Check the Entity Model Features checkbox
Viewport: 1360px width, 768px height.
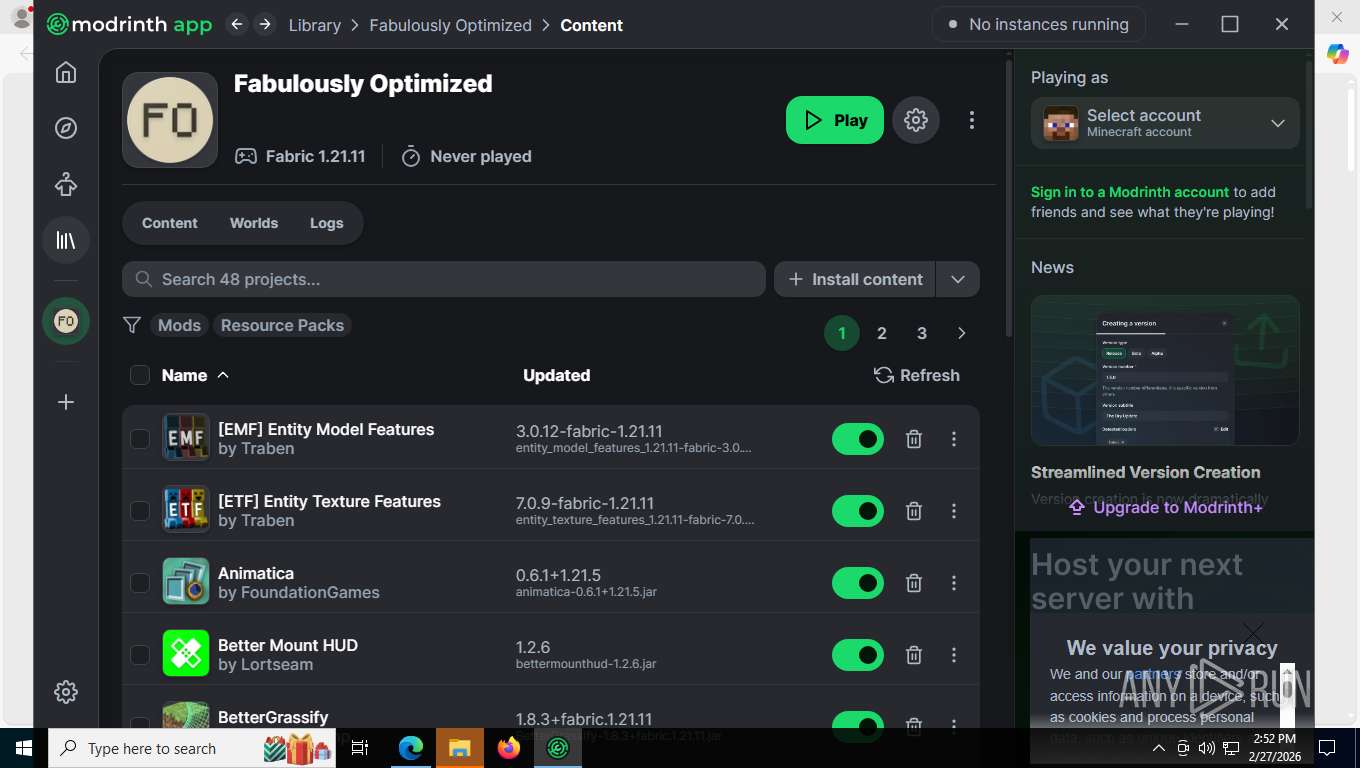click(x=140, y=439)
